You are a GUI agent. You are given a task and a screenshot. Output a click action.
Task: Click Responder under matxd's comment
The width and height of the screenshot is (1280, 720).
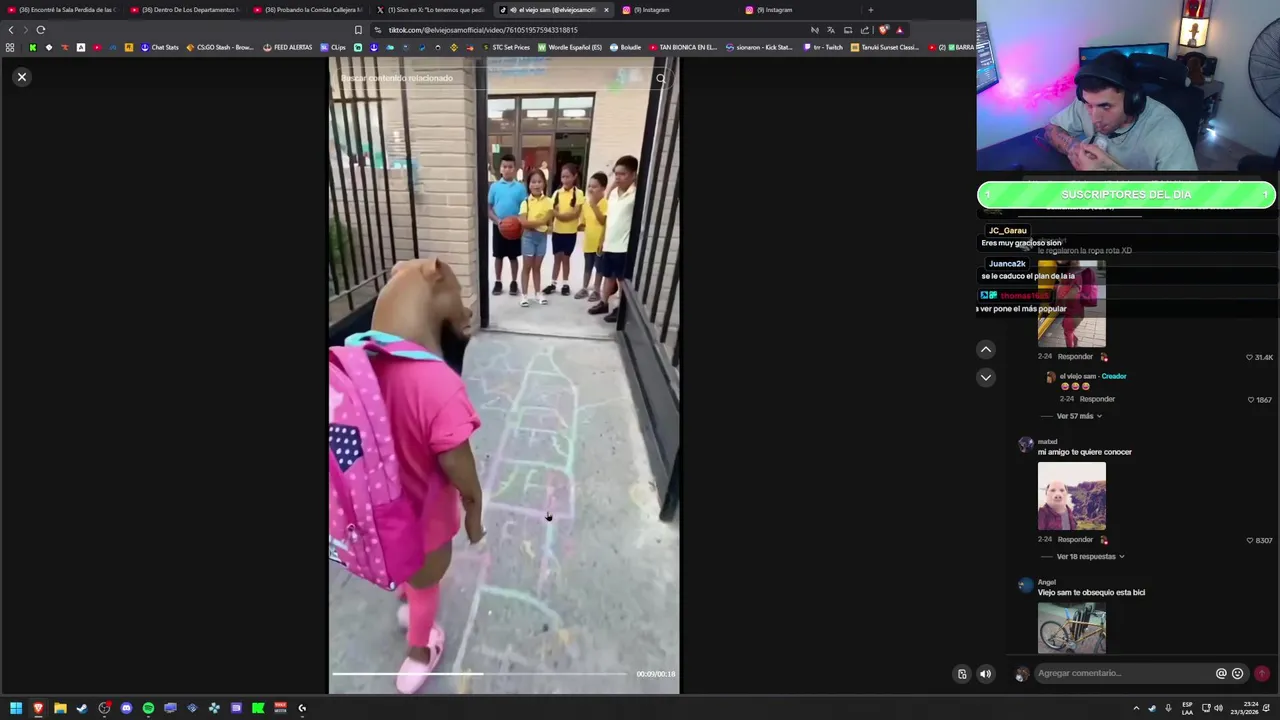click(1075, 539)
